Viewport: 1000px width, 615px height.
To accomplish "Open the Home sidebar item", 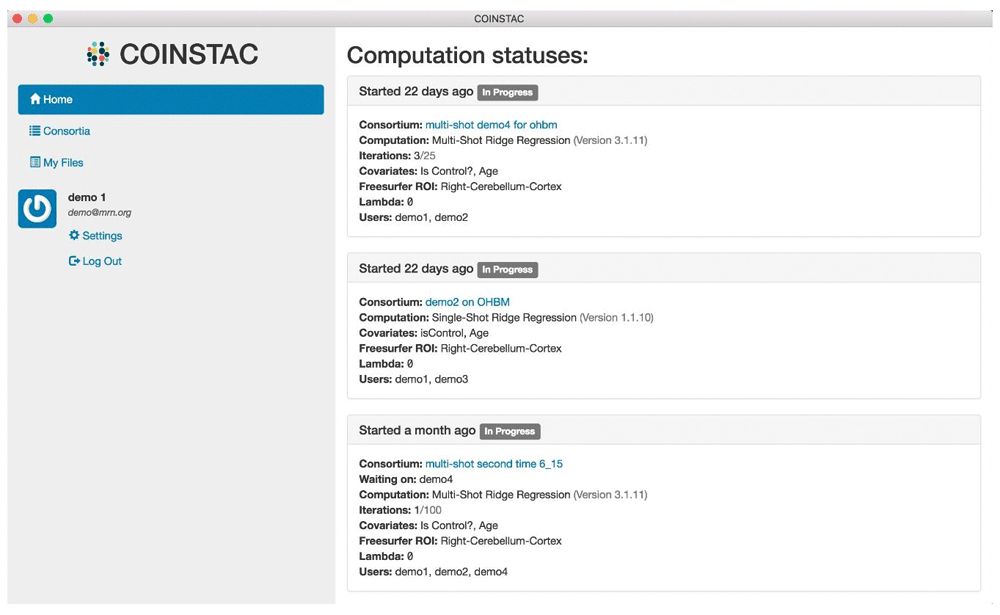I will (171, 100).
